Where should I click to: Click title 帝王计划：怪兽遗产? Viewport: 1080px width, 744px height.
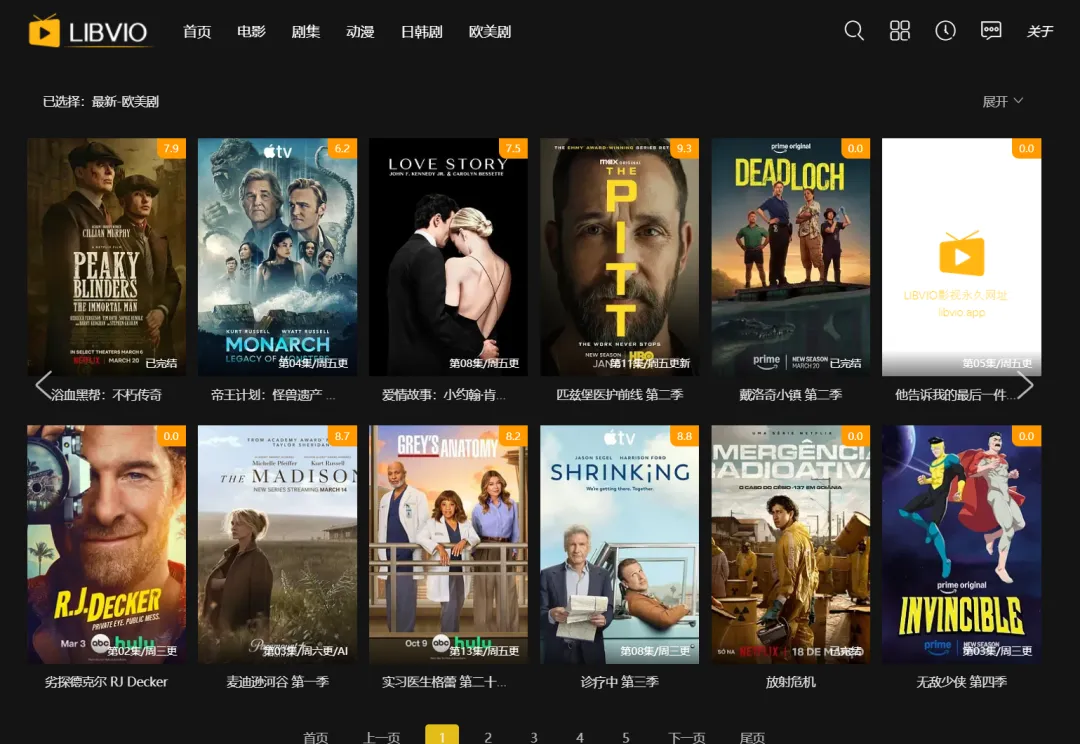pos(273,395)
